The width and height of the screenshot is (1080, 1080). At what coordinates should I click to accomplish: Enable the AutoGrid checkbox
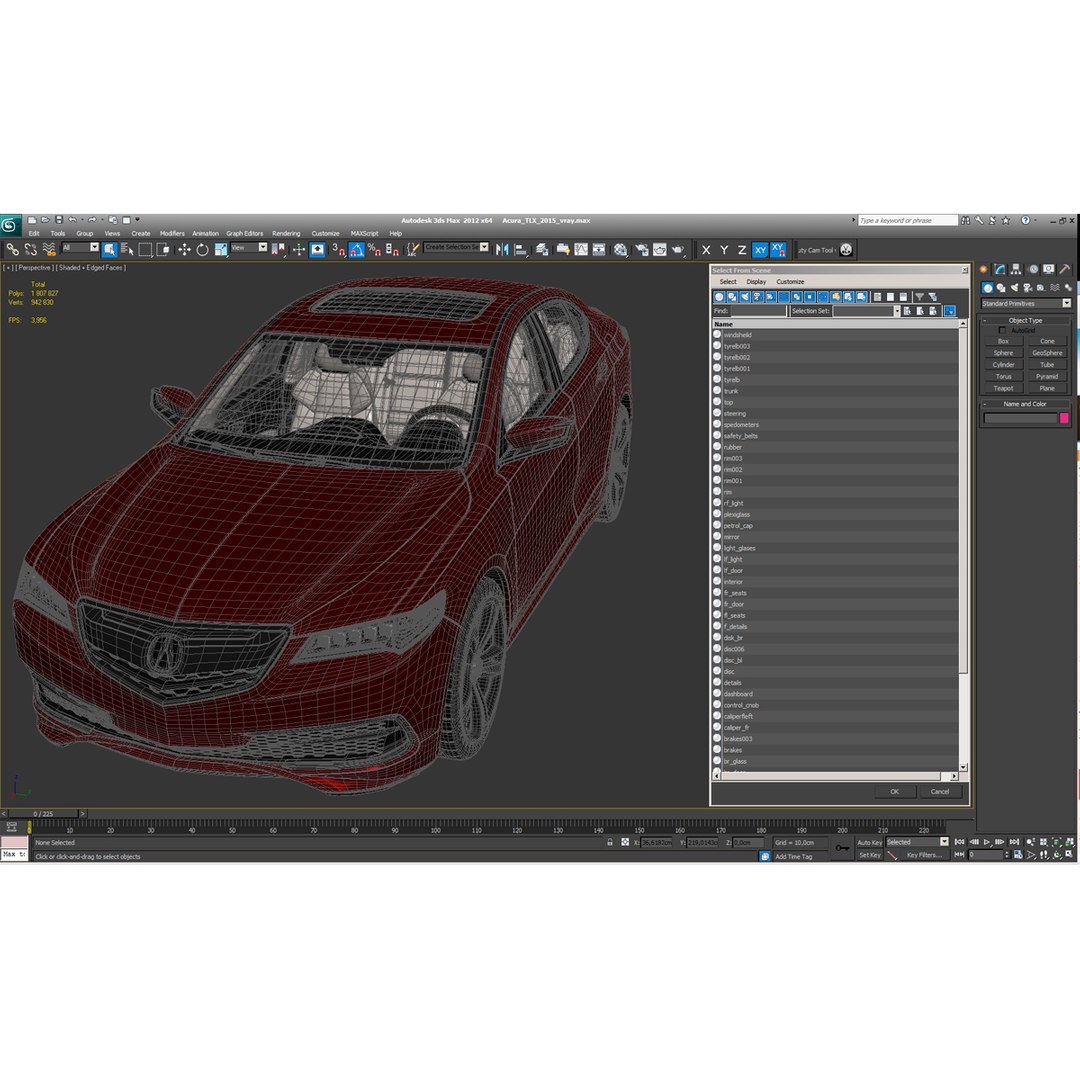(x=1001, y=331)
